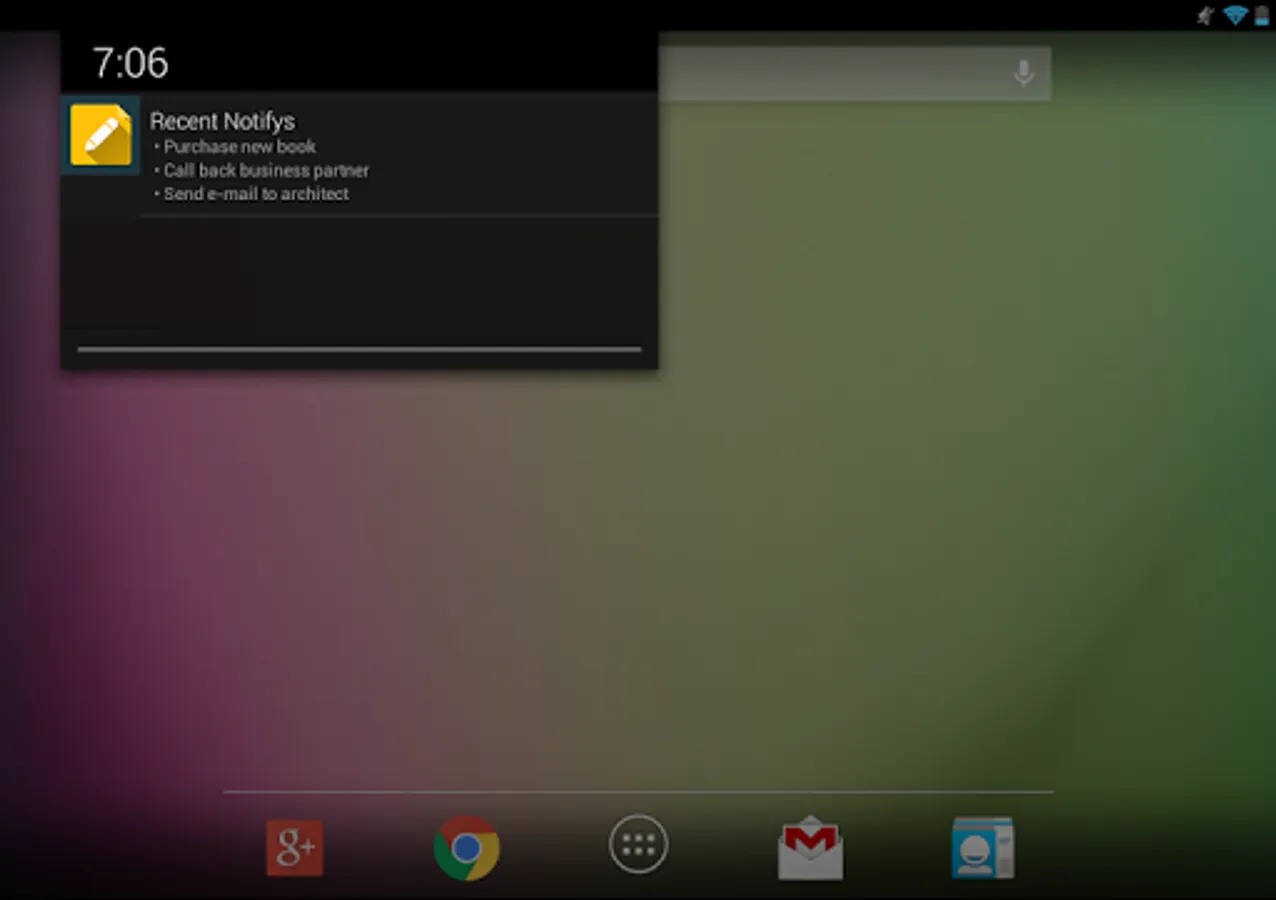This screenshot has height=900, width=1276.
Task: Tap the 7:06 clock in notification shade
Action: pos(130,63)
